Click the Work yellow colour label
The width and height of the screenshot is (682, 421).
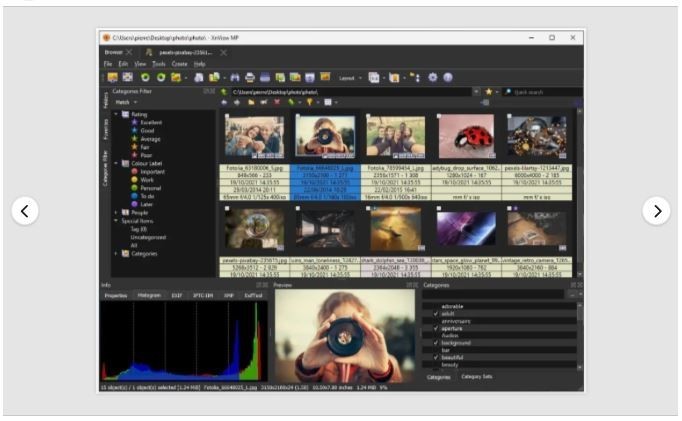(x=134, y=180)
